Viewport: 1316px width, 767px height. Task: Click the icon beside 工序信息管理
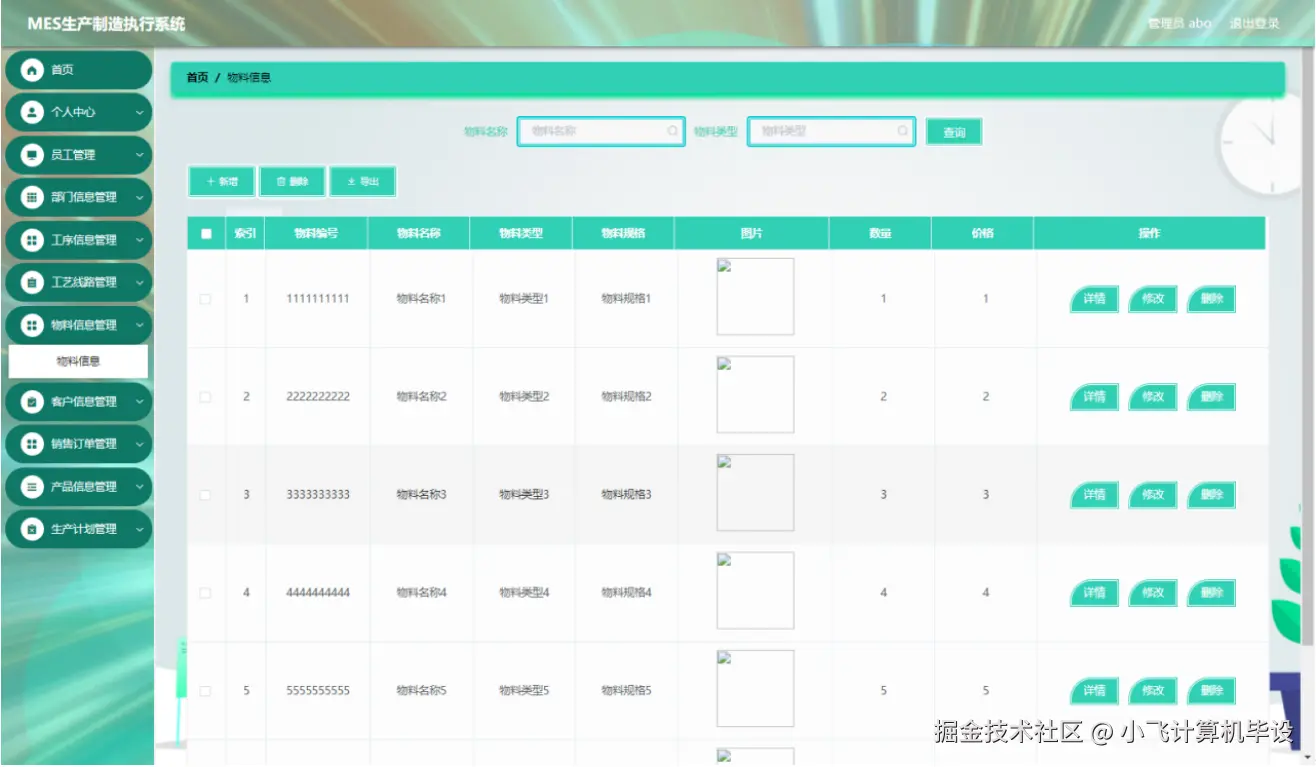[32, 240]
